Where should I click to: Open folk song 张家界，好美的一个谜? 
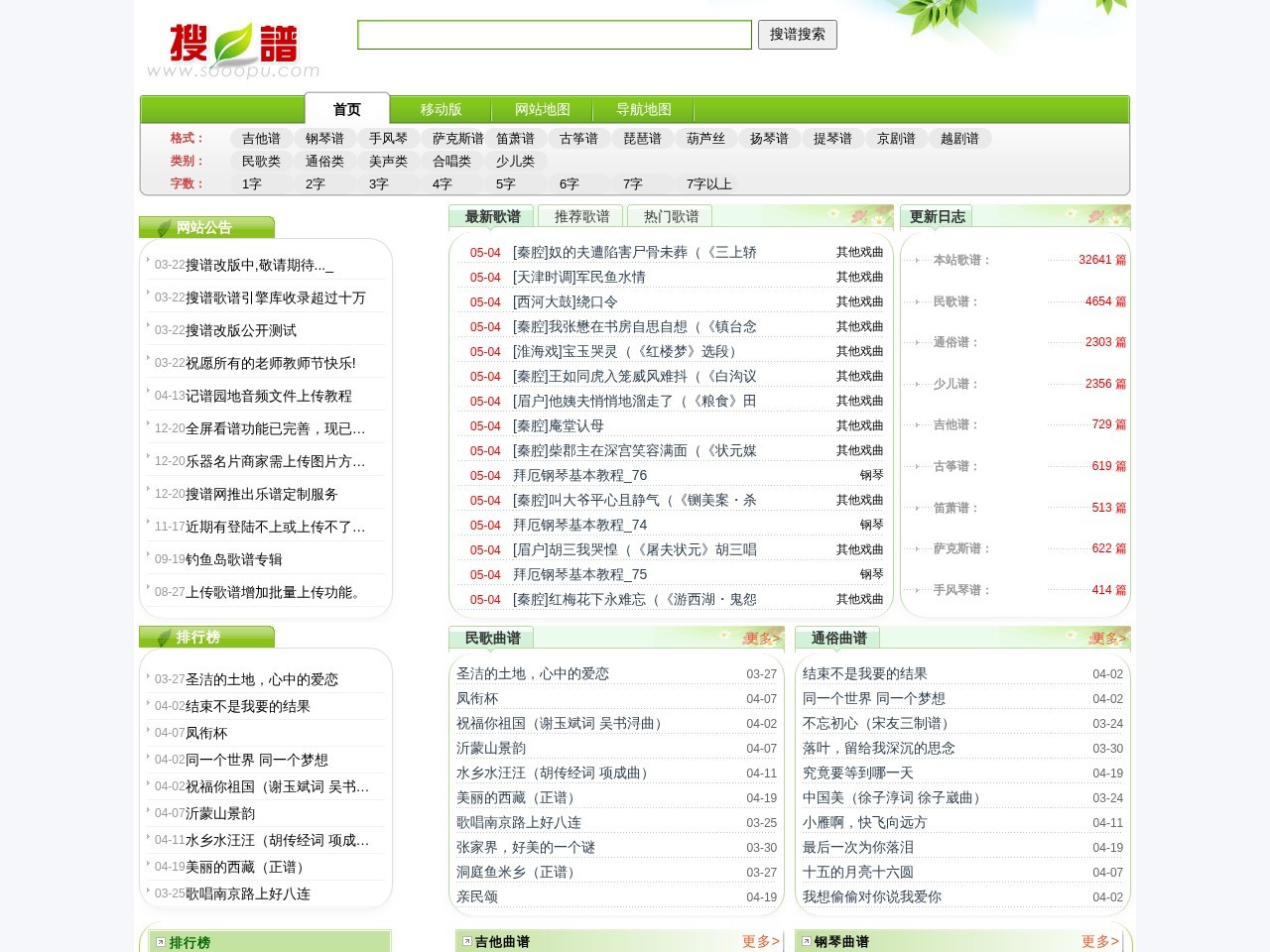[x=526, y=848]
